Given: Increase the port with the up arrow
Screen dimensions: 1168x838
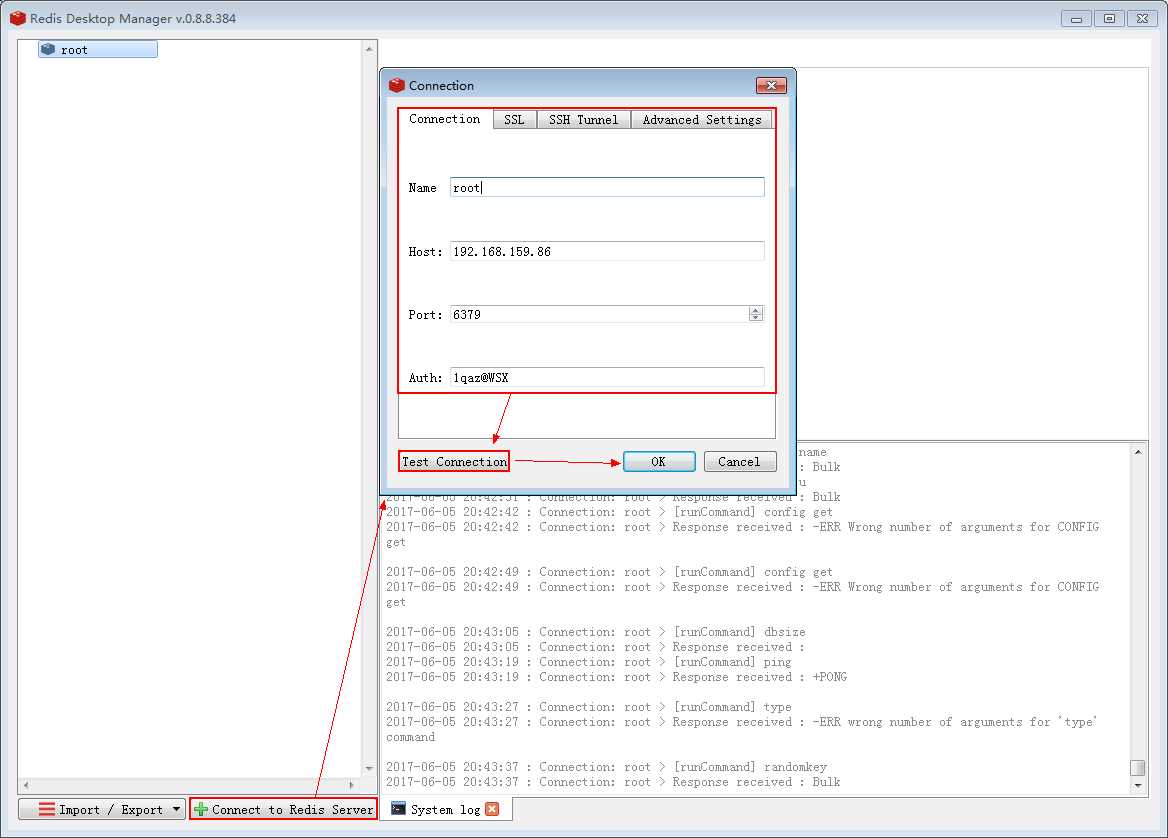Looking at the screenshot, I should [x=756, y=310].
